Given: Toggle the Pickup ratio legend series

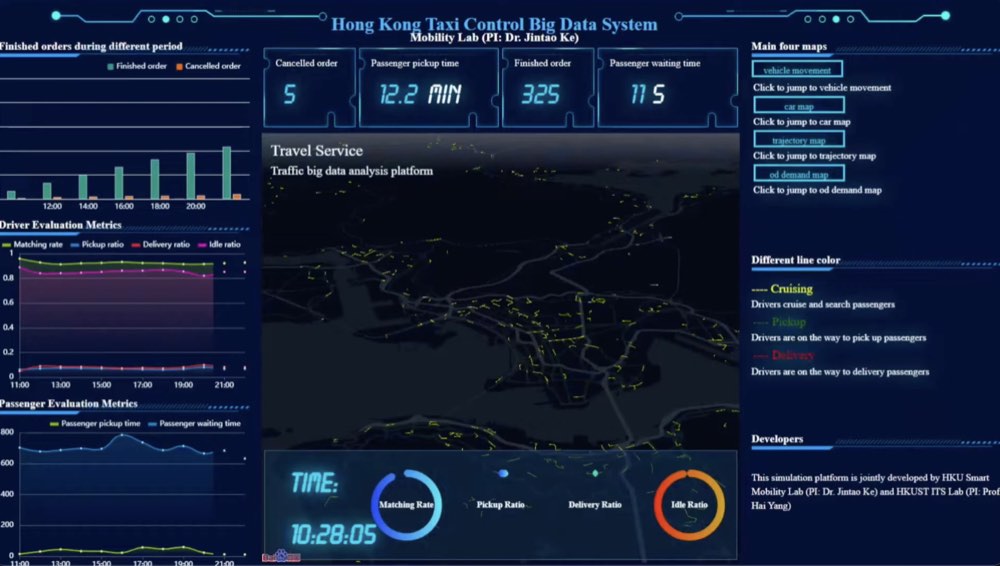Looking at the screenshot, I should 97,244.
